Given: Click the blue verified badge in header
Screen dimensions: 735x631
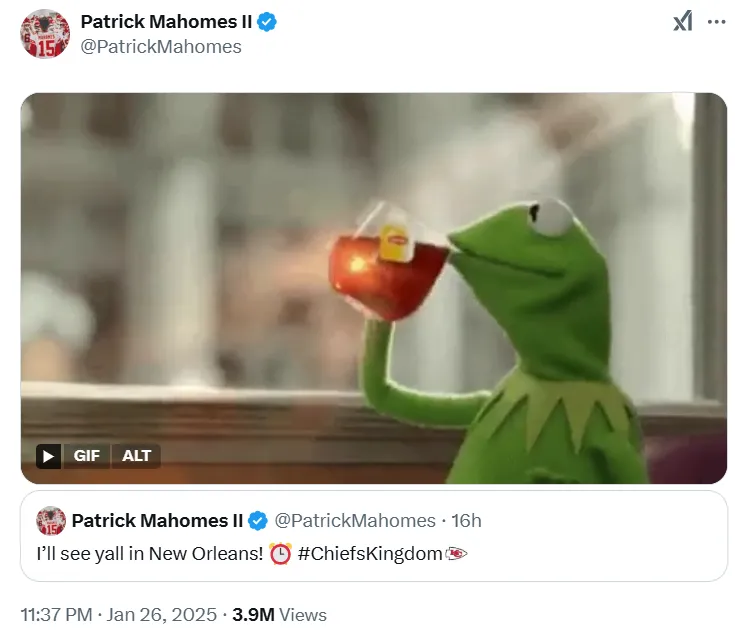Looking at the screenshot, I should coord(267,21).
